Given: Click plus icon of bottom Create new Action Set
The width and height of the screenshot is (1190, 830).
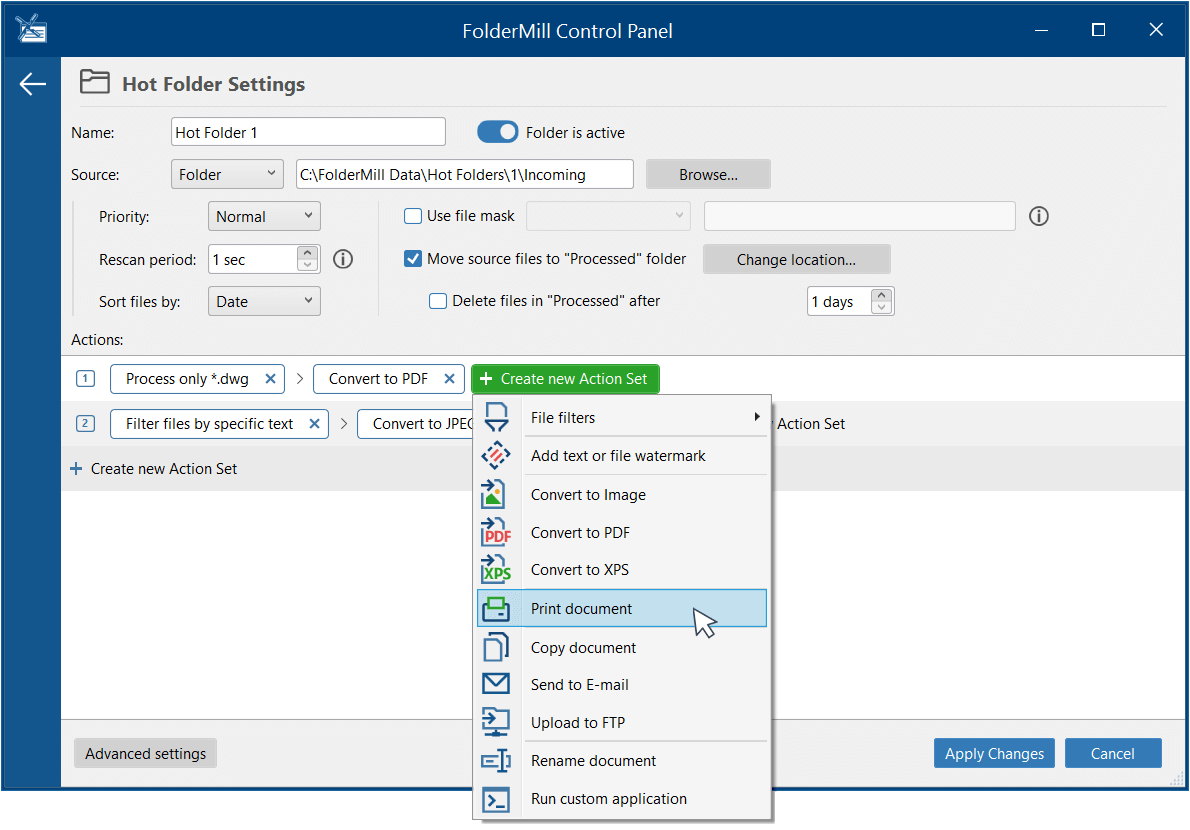Looking at the screenshot, I should tap(76, 469).
